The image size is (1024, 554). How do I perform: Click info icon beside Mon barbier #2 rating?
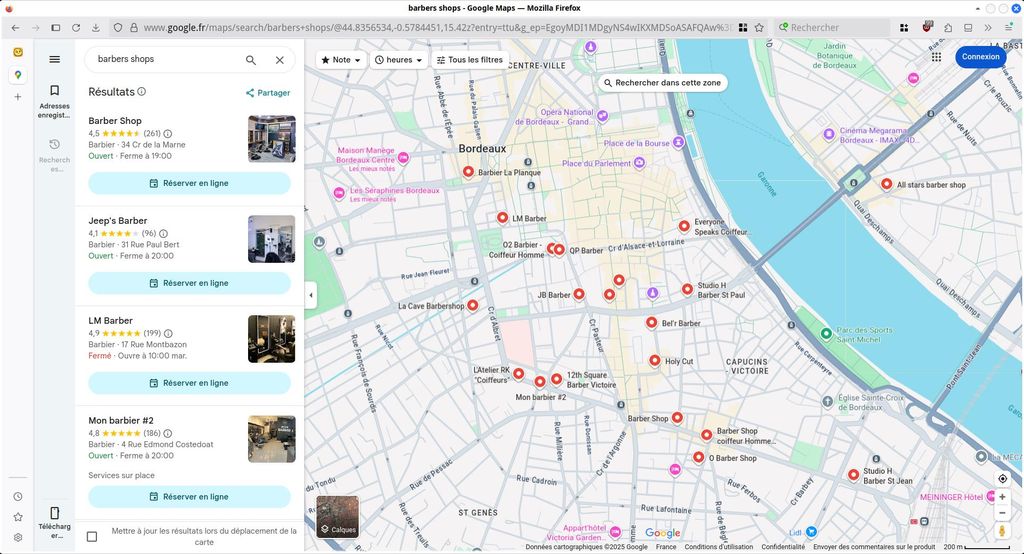168,433
